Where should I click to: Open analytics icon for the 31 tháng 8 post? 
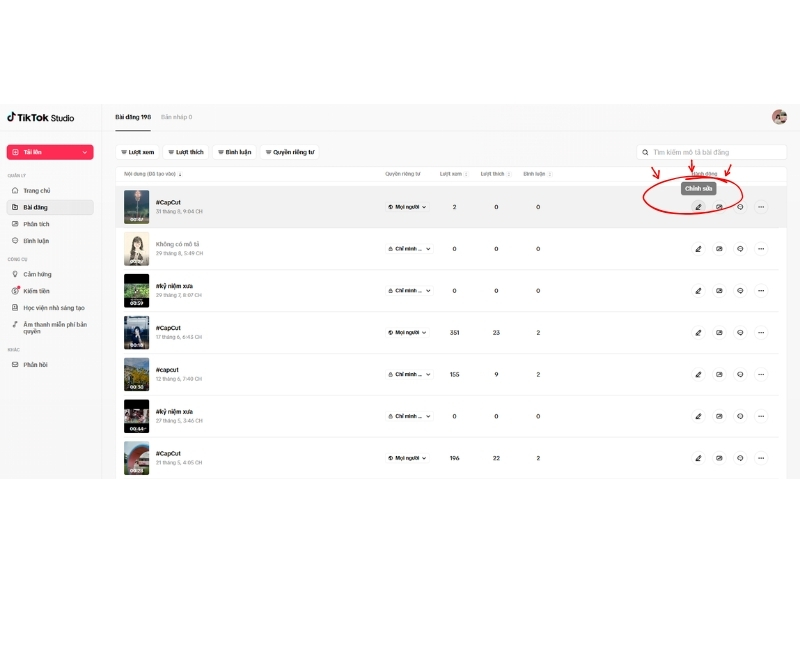[719, 207]
